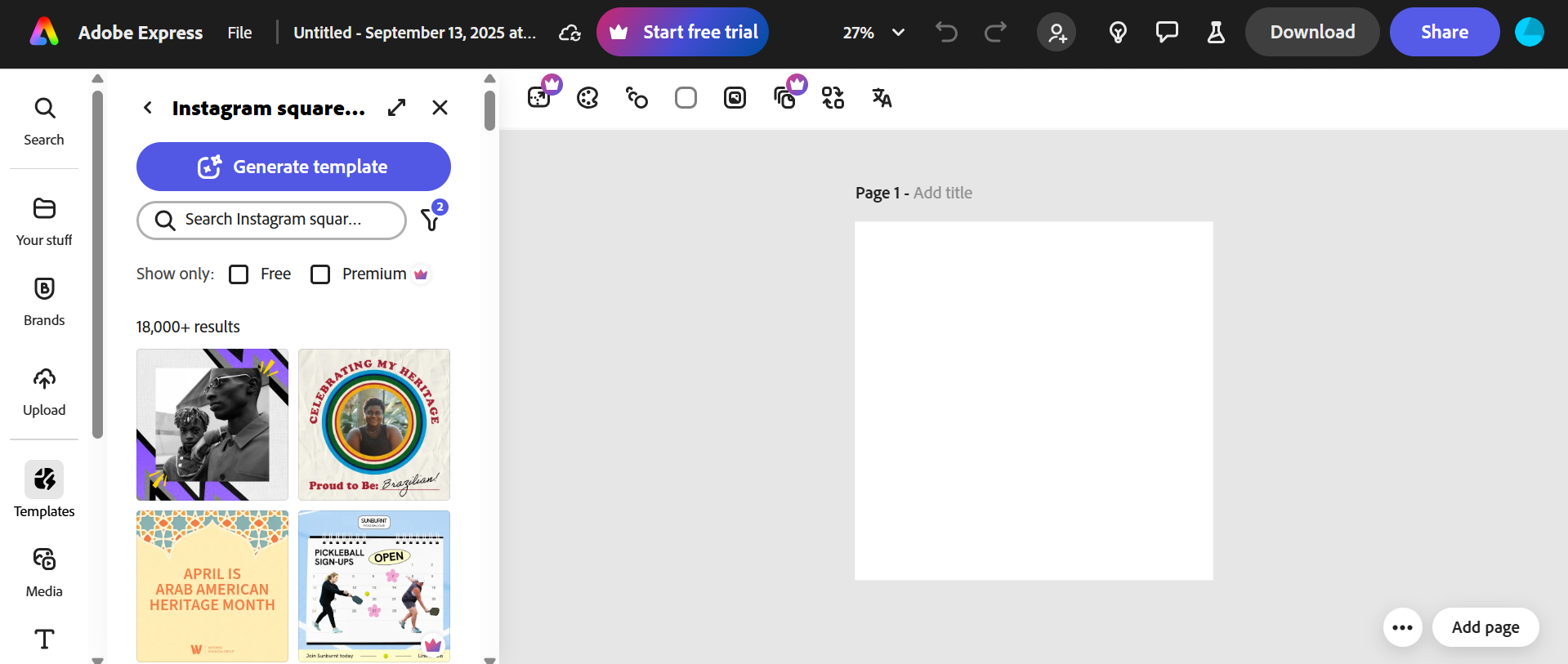Screen dimensions: 1568x664
Task: Open the 27% zoom level dropdown
Action: click(873, 33)
